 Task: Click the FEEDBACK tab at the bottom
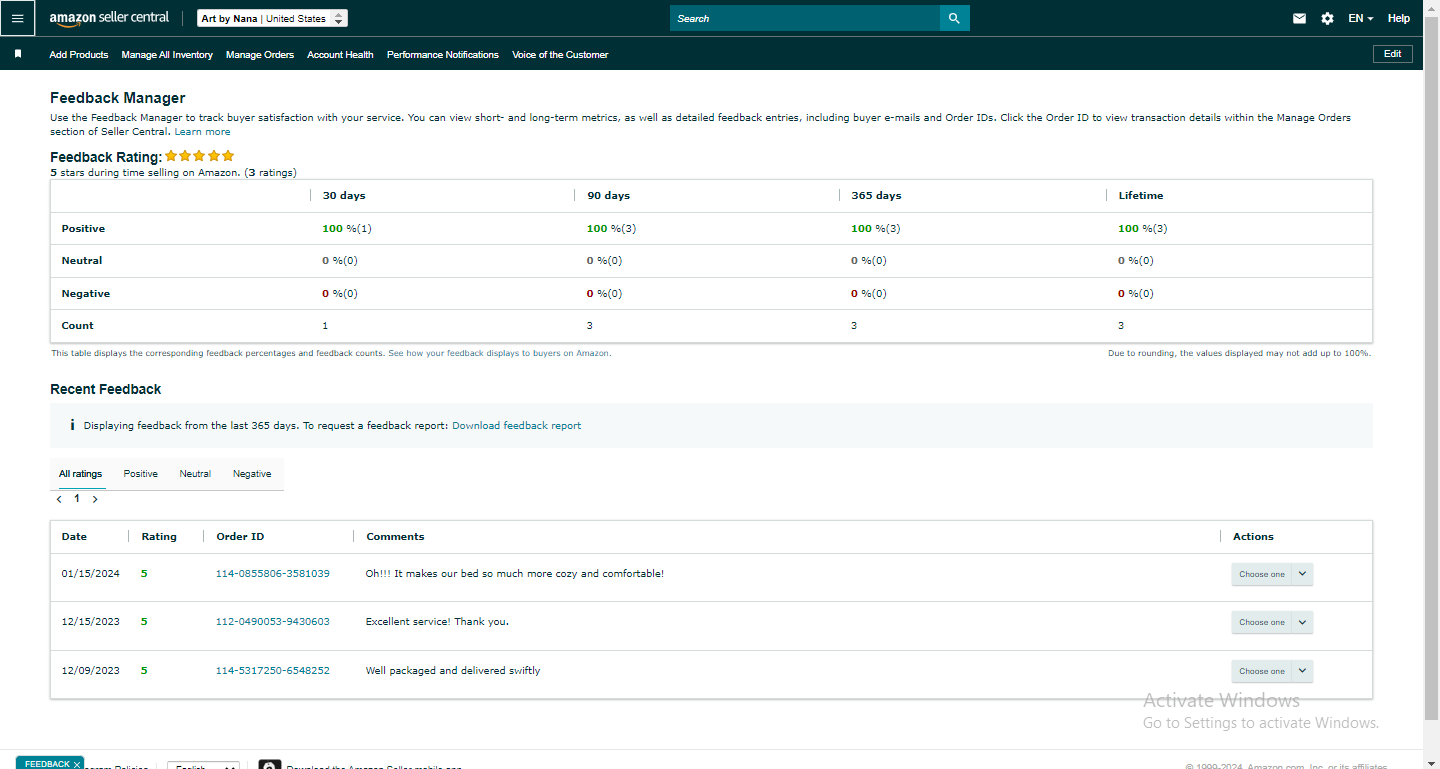(46, 763)
